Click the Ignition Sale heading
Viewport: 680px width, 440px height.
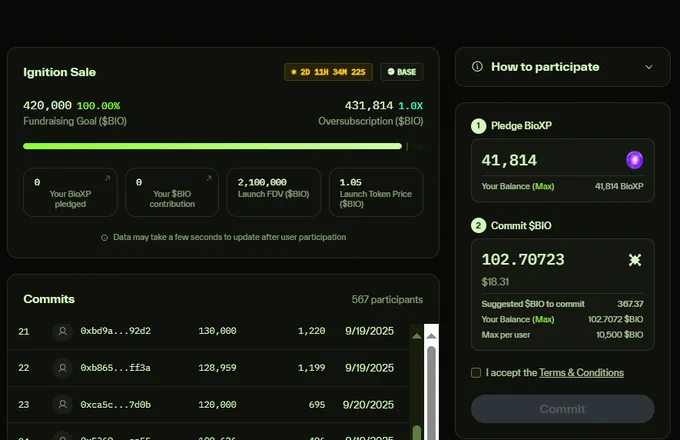[59, 72]
